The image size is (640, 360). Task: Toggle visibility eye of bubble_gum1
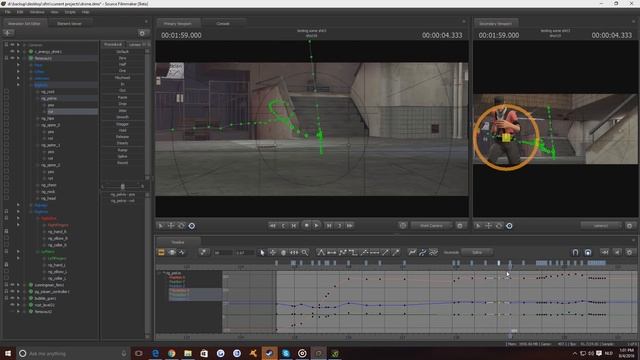(12, 298)
